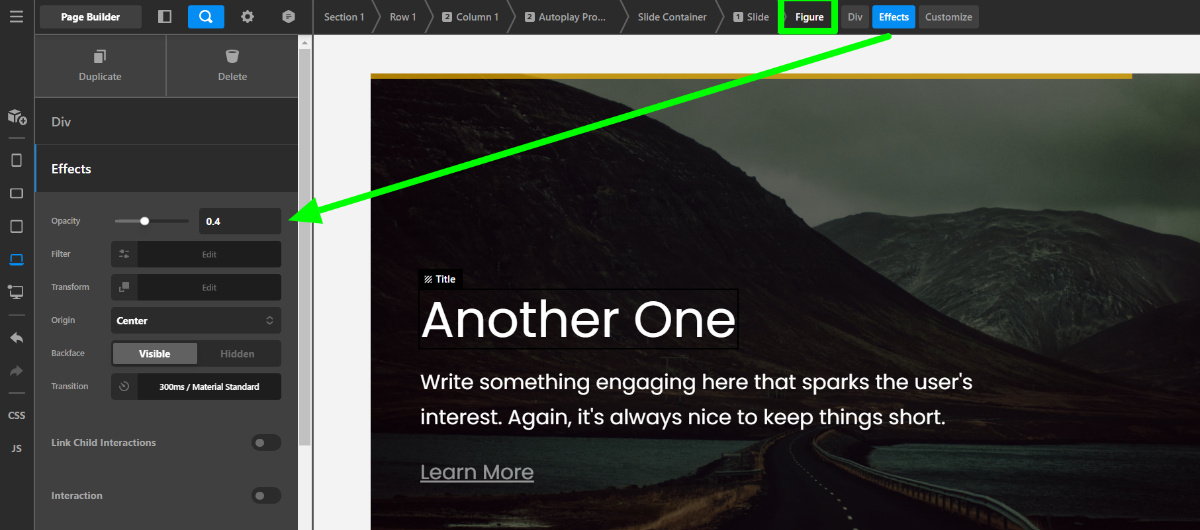Select the Another One headline
1200x530 pixels.
(578, 320)
